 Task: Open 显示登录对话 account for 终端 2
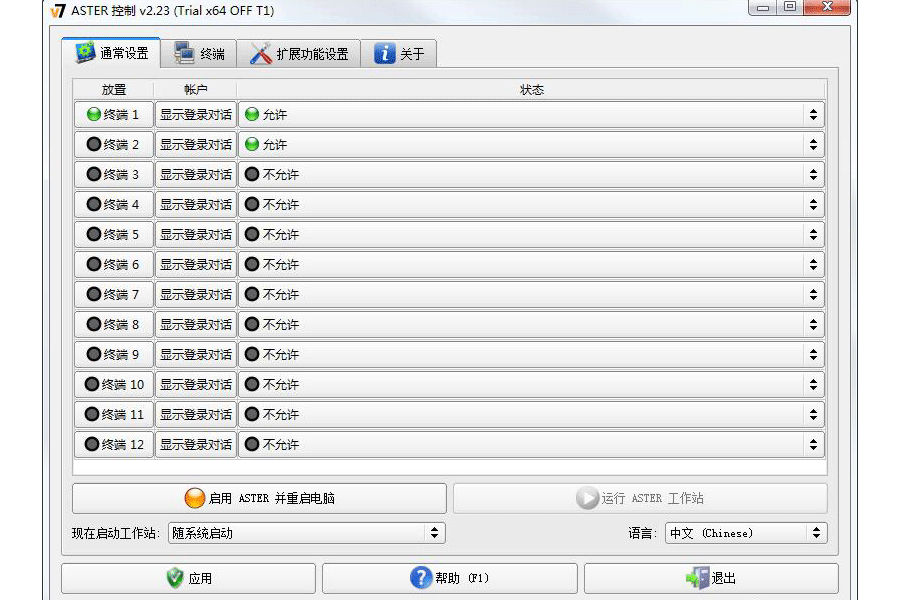point(196,144)
